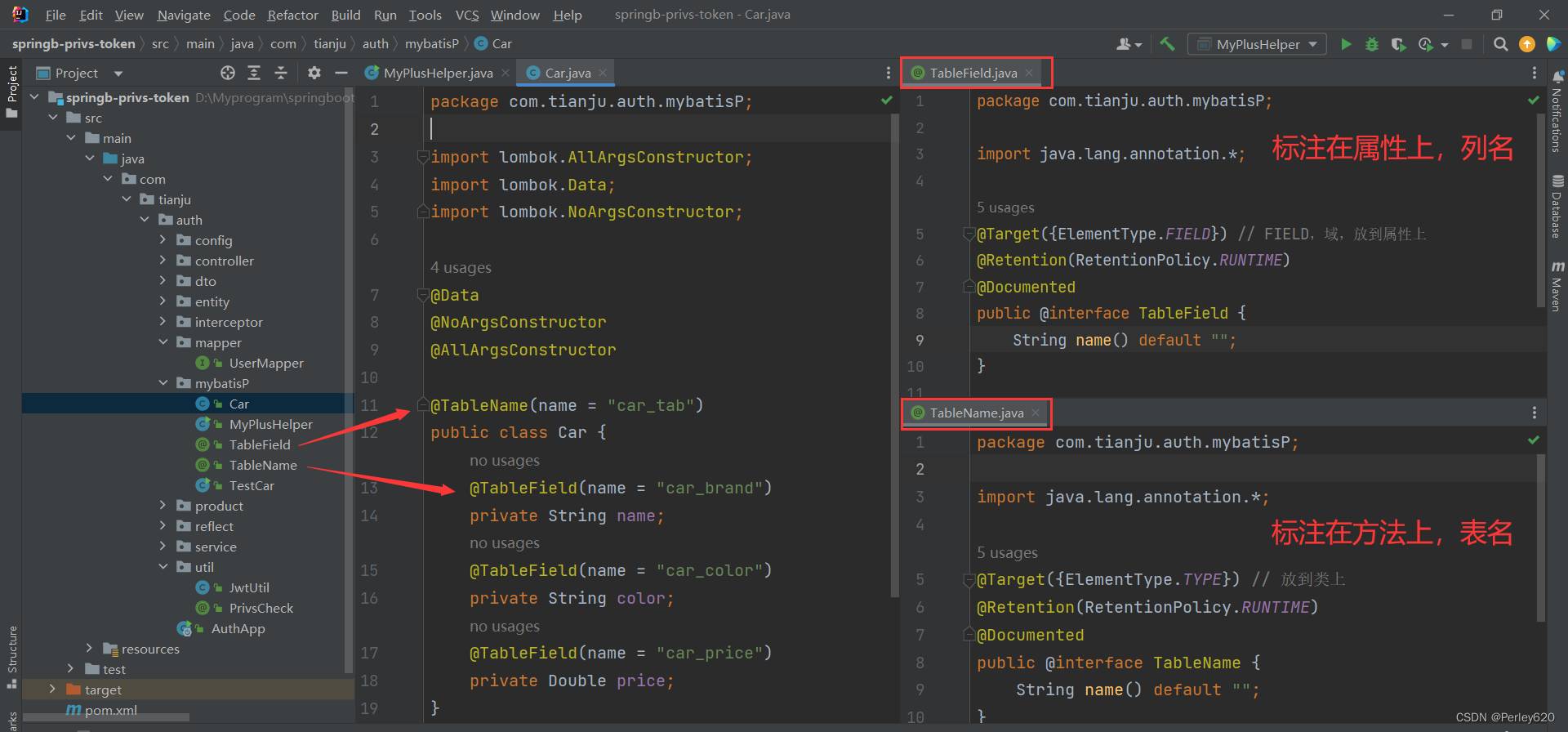1568x732 pixels.
Task: Click the Debug bug icon
Action: click(x=1372, y=44)
